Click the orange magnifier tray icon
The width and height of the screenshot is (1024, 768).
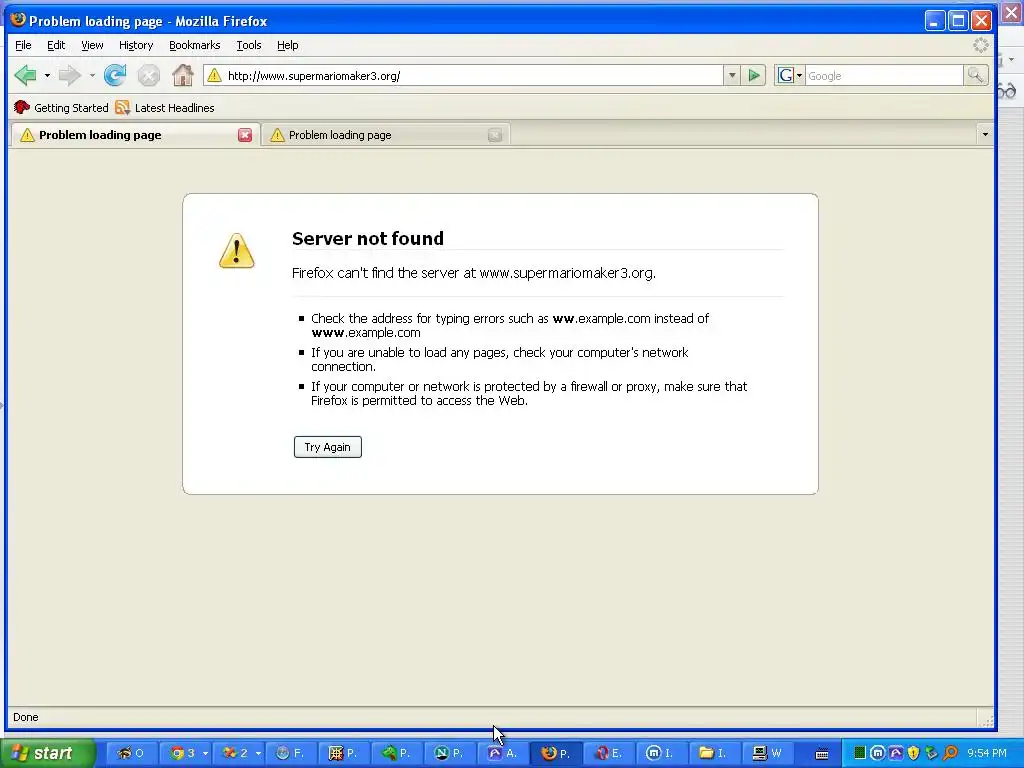point(950,754)
